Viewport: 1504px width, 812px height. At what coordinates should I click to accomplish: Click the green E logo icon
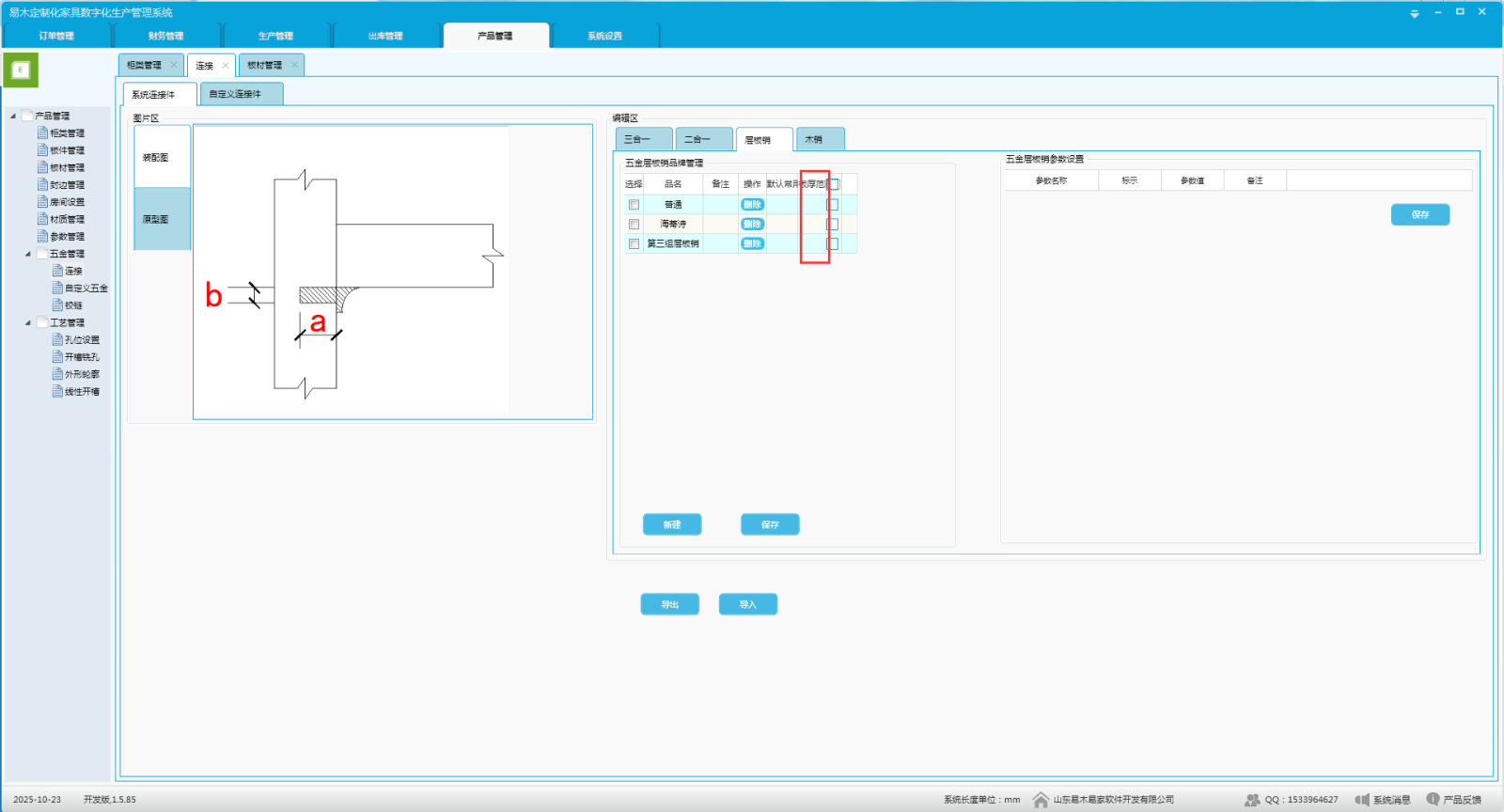tap(21, 70)
